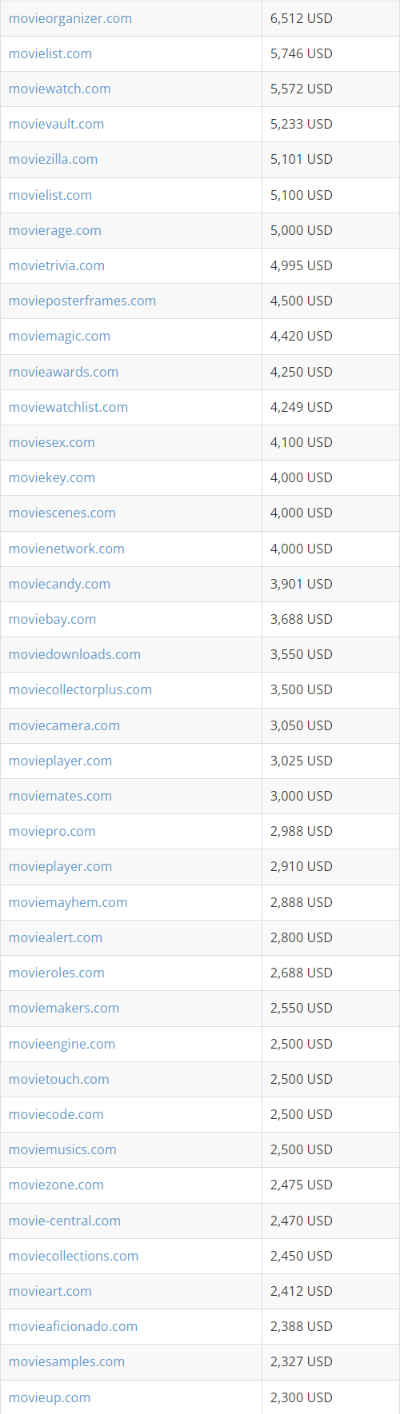Open the movieorganizer.com link
Image resolution: width=400 pixels, height=1414 pixels.
click(70, 18)
